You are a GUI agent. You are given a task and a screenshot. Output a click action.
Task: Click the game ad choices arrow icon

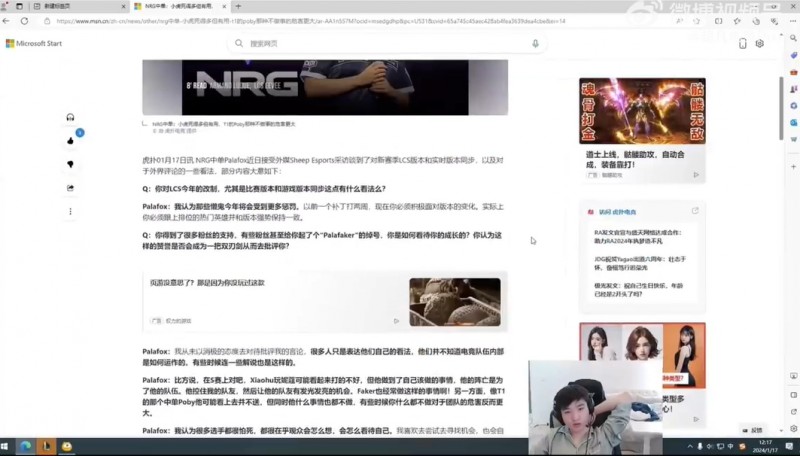point(696,175)
